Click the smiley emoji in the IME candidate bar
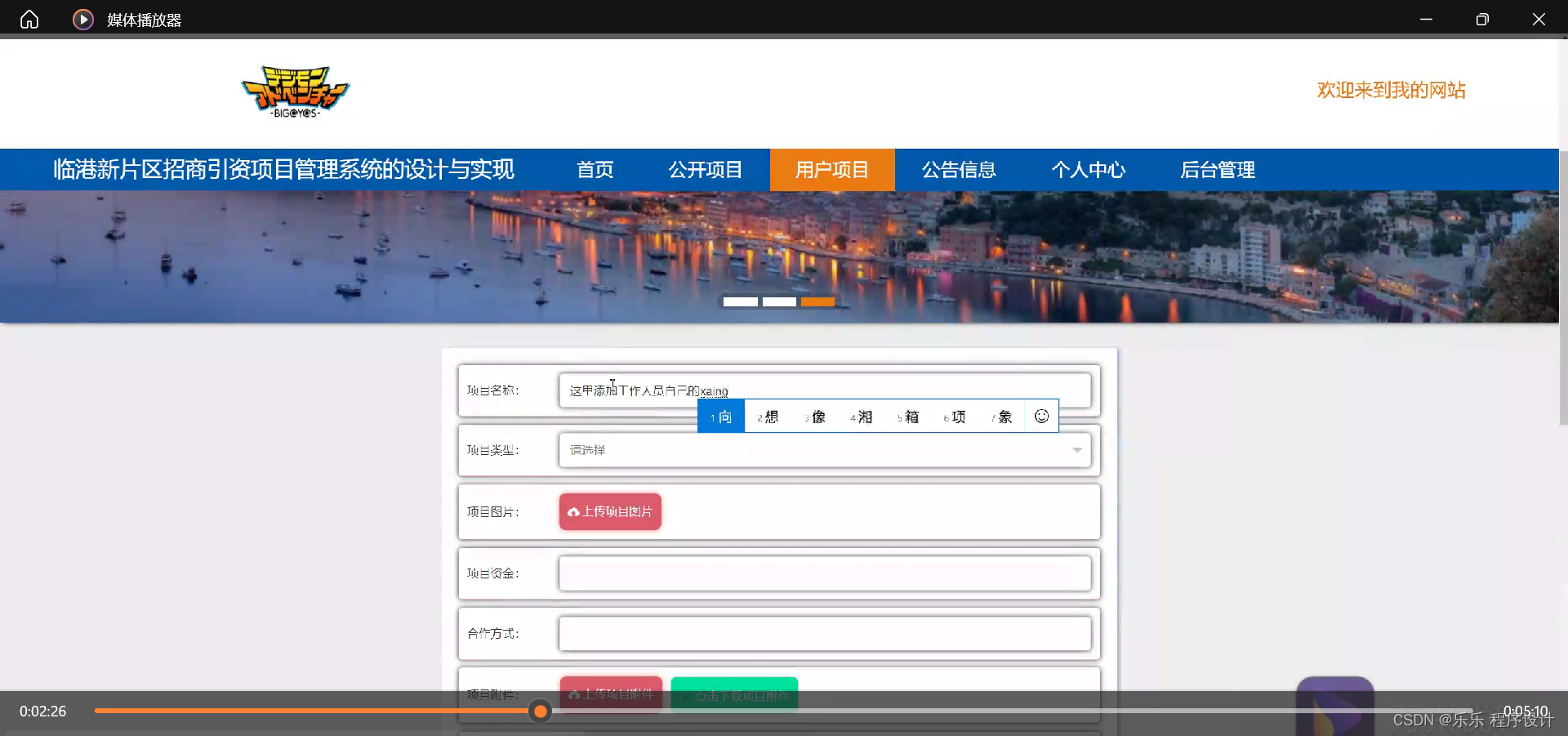This screenshot has height=736, width=1568. pyautogui.click(x=1040, y=416)
